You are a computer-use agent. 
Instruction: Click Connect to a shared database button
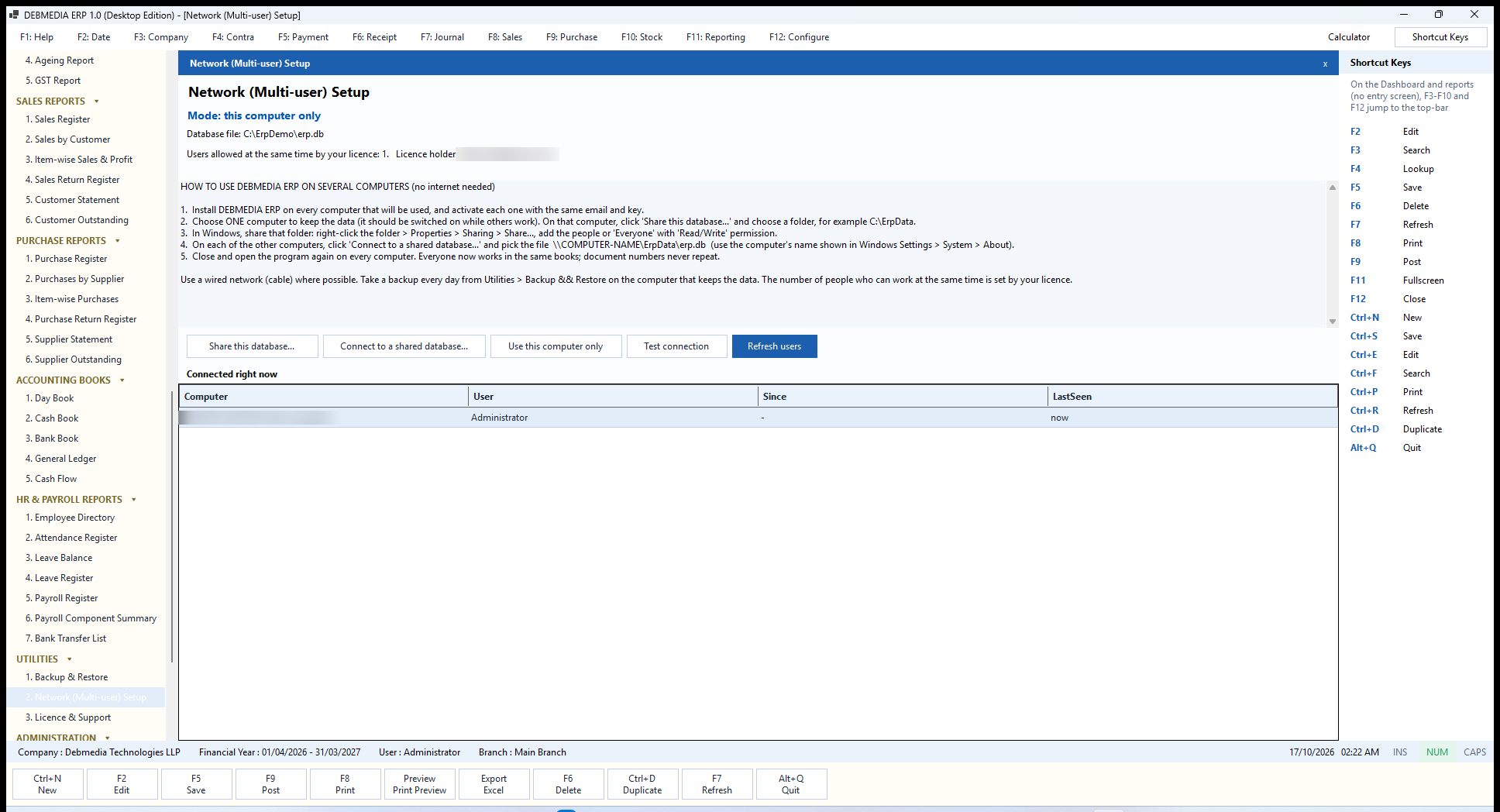pyautogui.click(x=404, y=346)
